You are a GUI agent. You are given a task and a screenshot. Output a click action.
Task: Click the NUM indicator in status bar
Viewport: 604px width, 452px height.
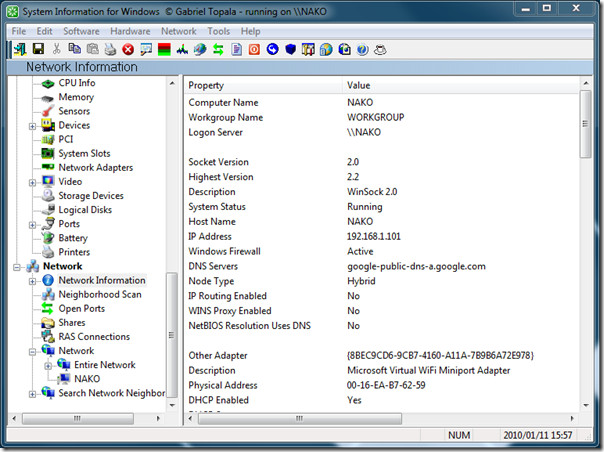(459, 435)
